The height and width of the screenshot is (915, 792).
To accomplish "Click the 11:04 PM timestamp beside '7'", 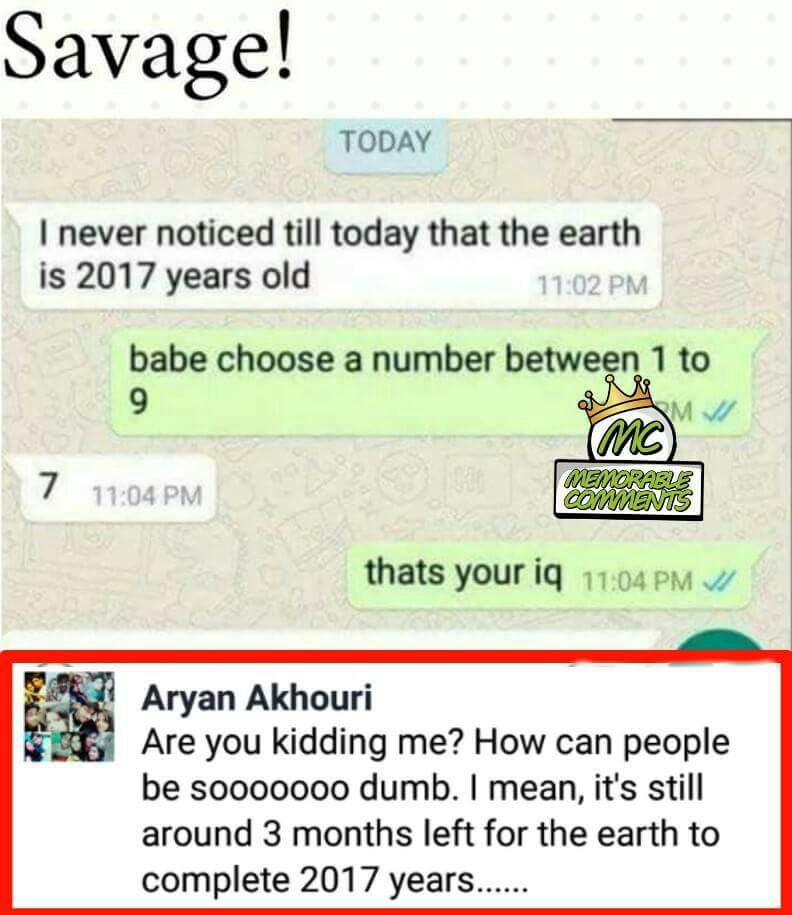I will 147,496.
